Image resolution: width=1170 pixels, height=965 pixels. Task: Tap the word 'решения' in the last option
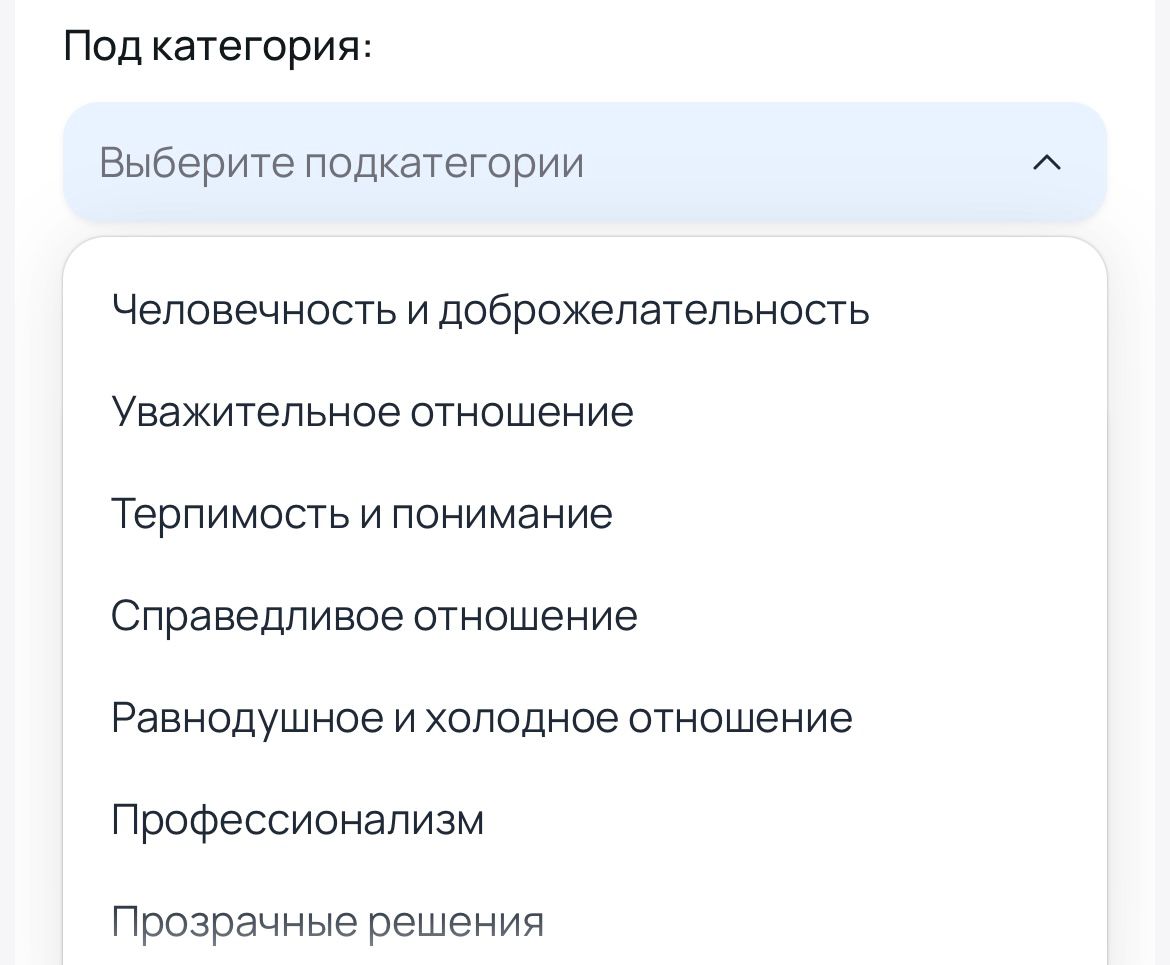(x=456, y=921)
